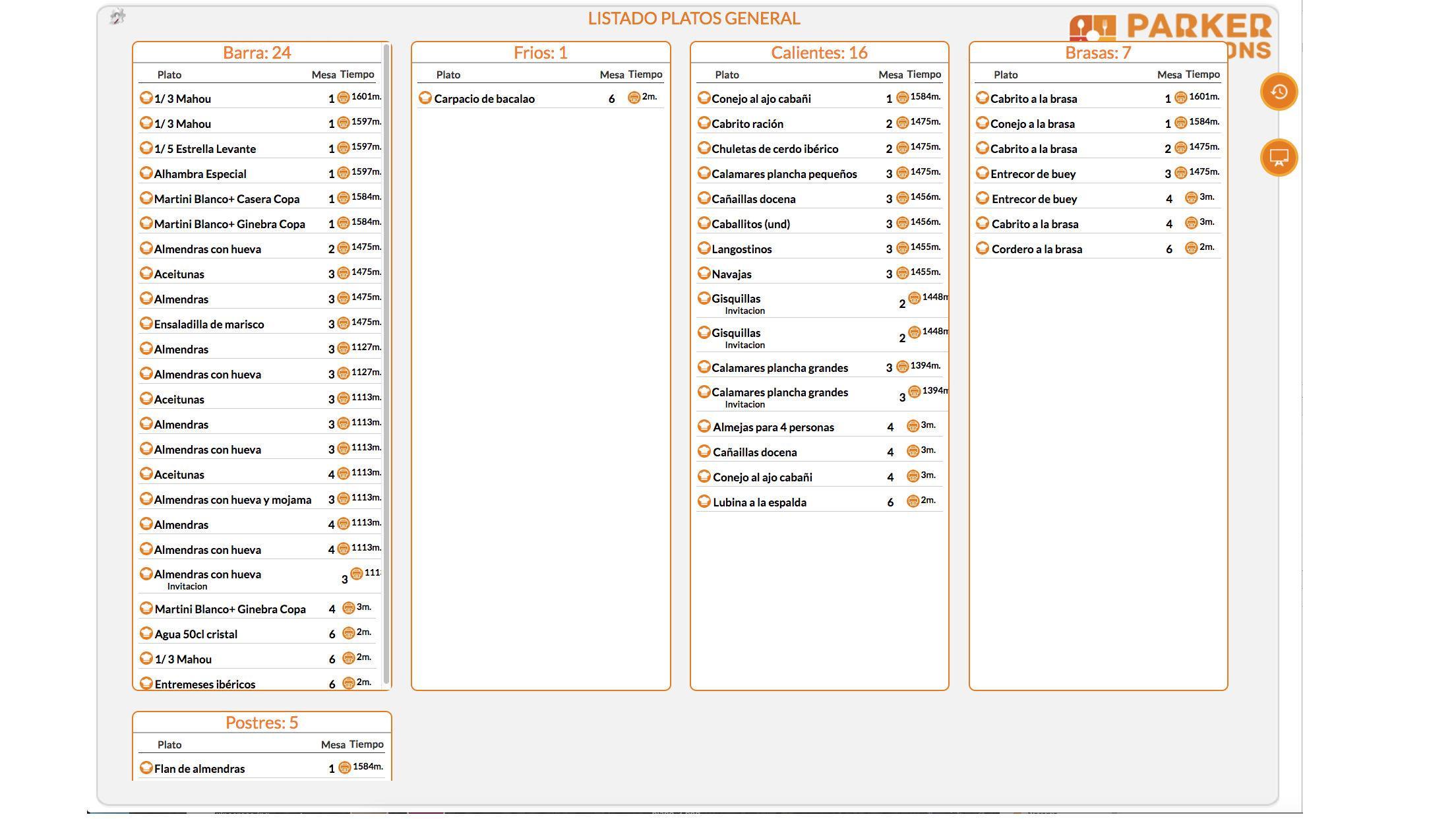Select the Calientes: 16 section header

(x=819, y=53)
